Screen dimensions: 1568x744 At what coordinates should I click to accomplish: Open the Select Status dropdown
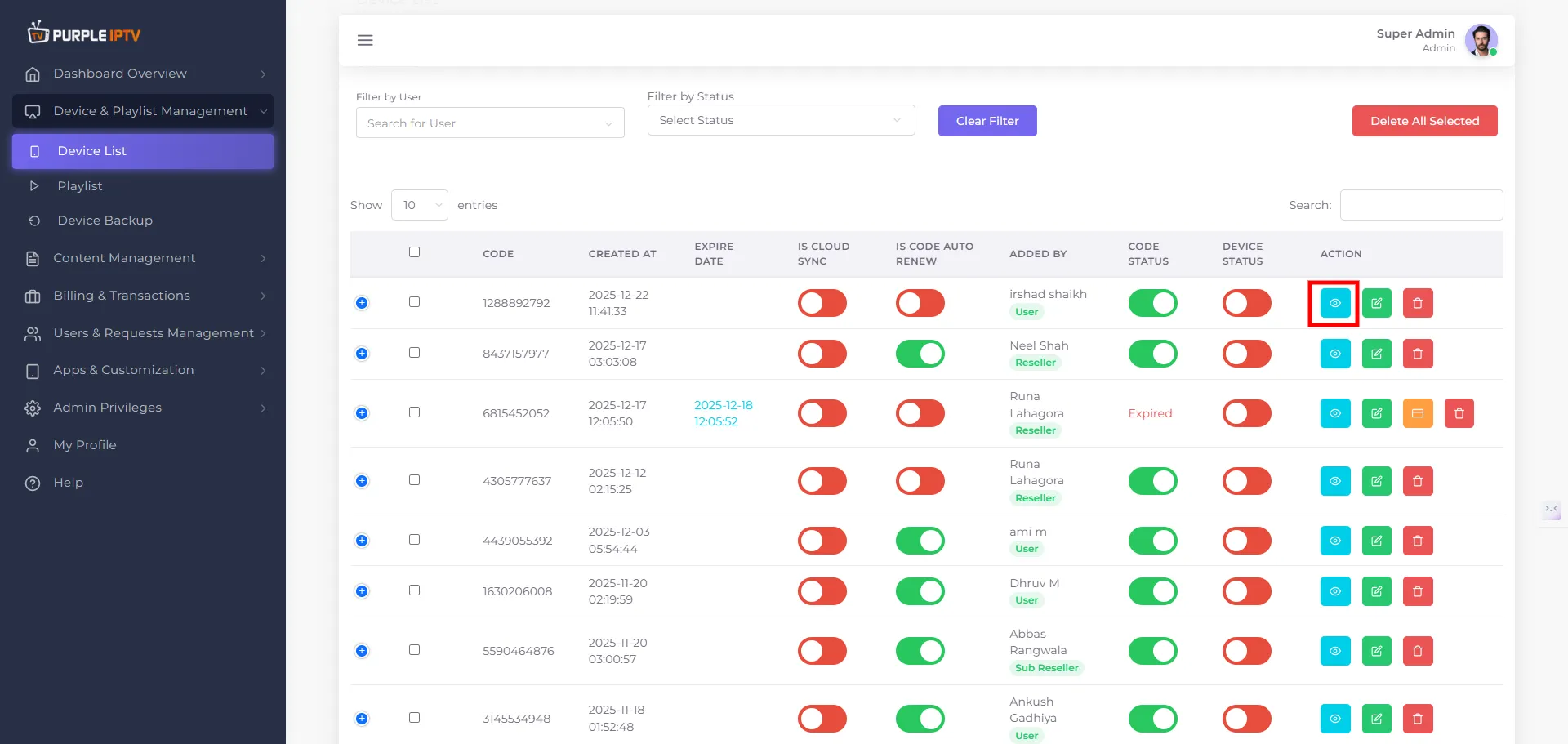point(781,120)
